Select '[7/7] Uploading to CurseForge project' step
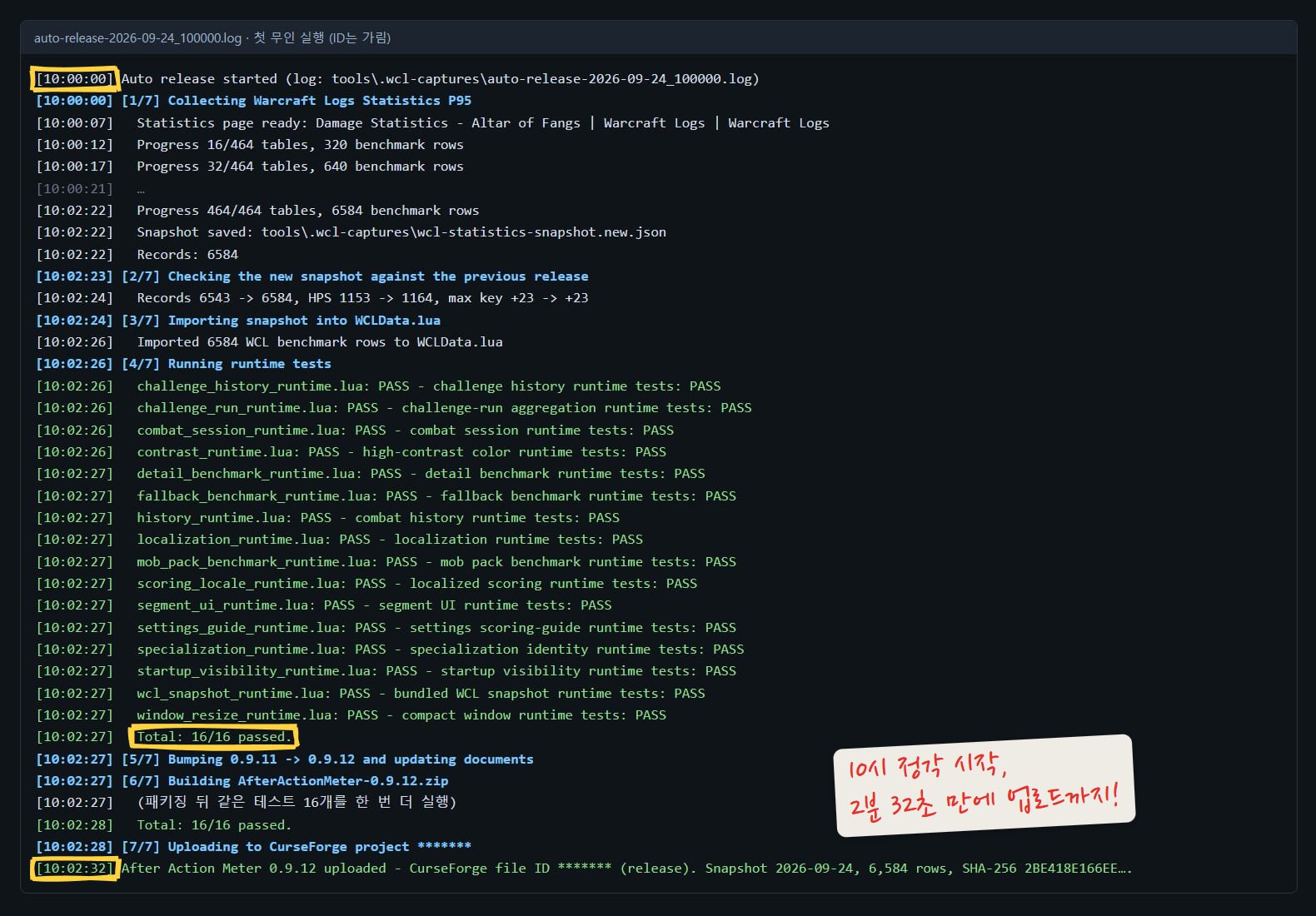Screen dimensions: 1316x916 coord(253,847)
